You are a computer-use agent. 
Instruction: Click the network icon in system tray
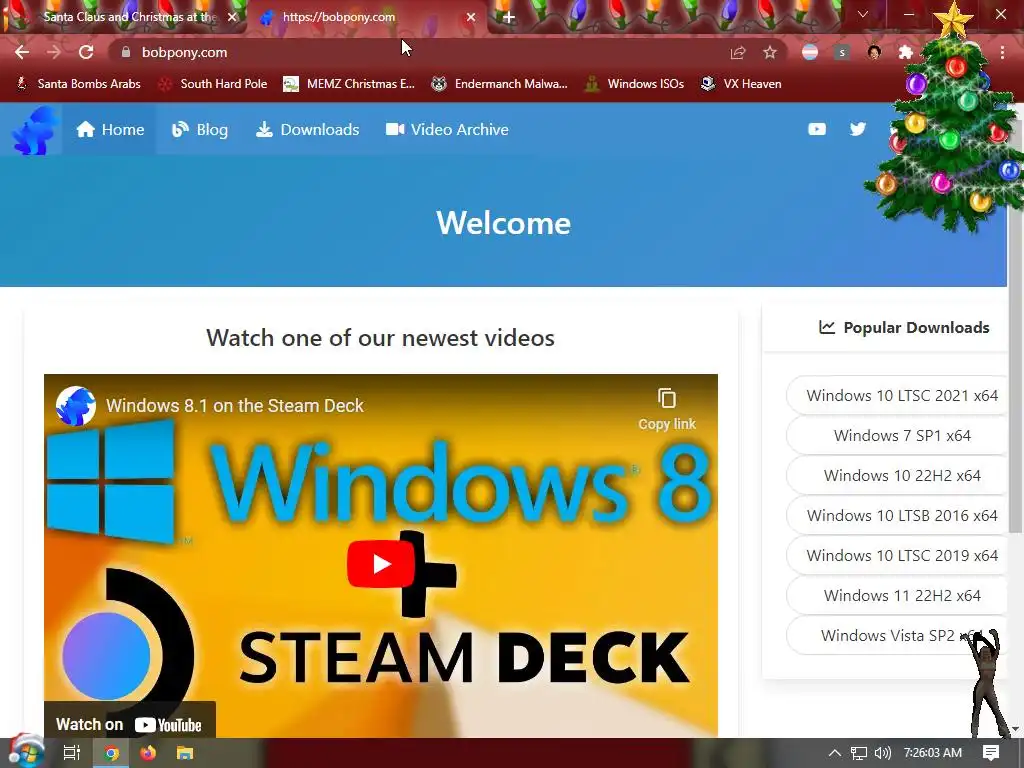pos(859,753)
